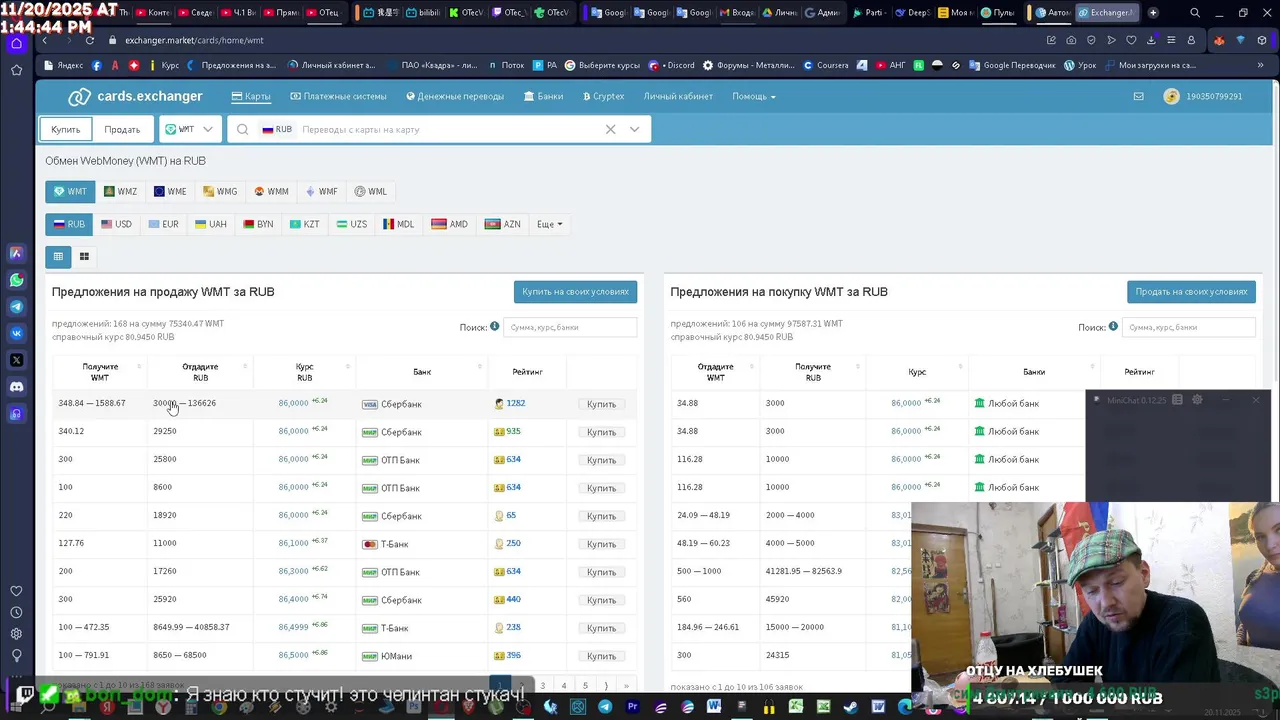Viewport: 1280px width, 720px height.
Task: Open the sidebar heart (favorites) icon
Action: pos(16,591)
